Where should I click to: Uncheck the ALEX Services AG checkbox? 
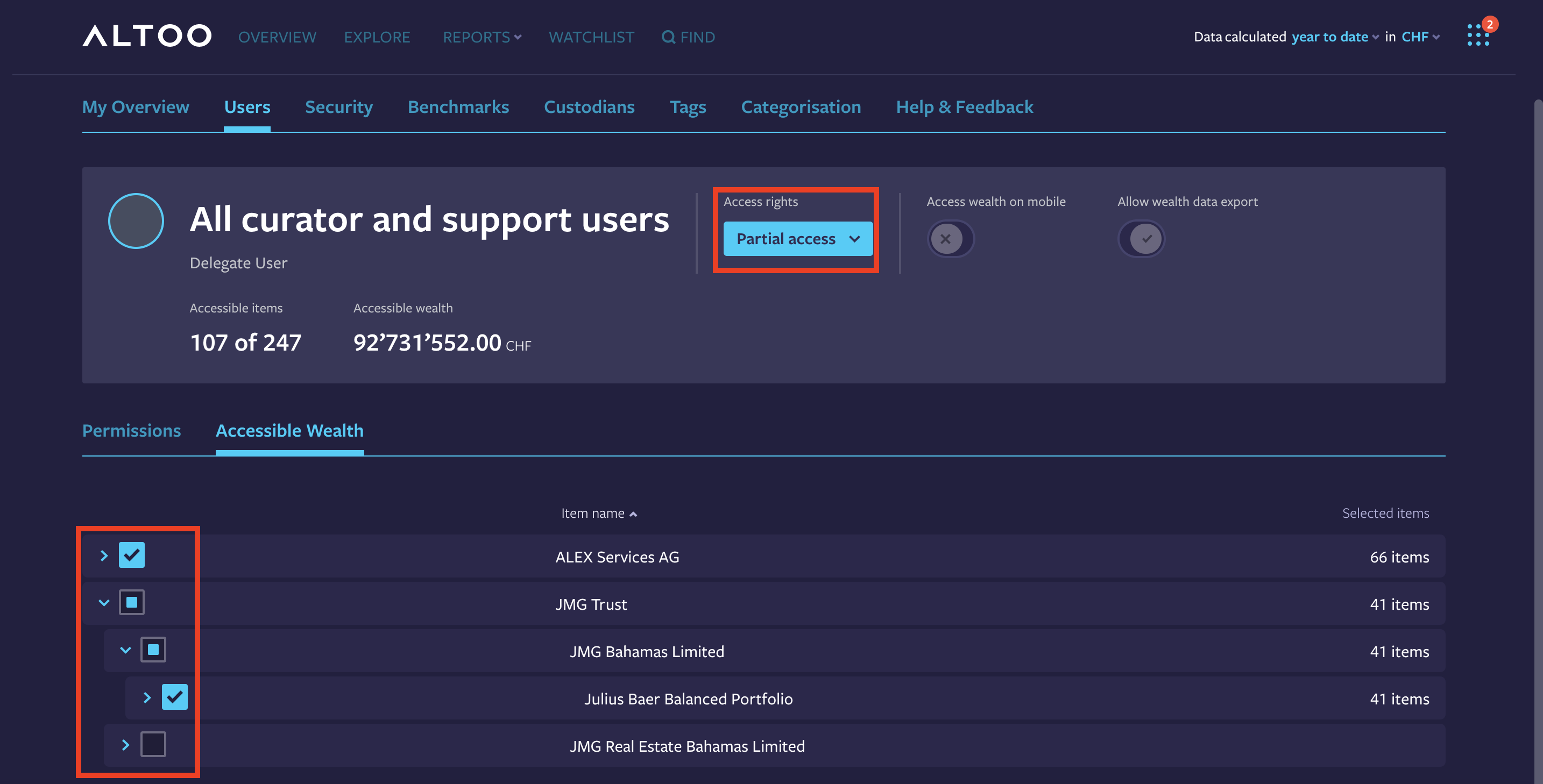tap(132, 555)
